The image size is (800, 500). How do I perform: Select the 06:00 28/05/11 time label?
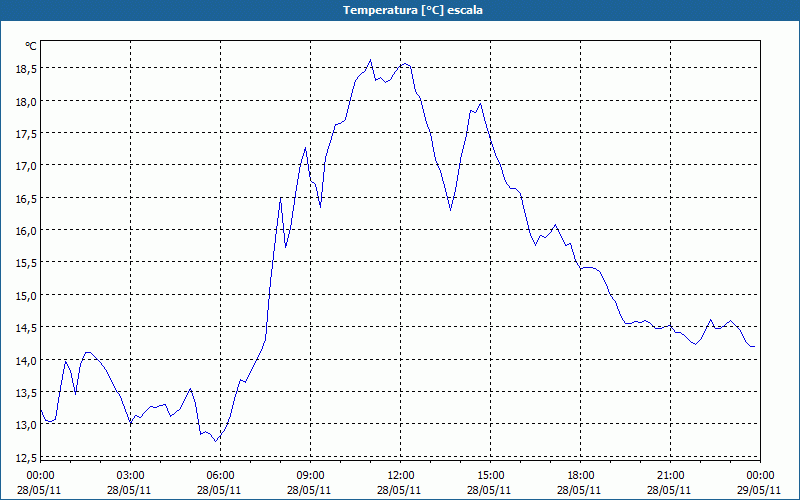tap(220, 483)
